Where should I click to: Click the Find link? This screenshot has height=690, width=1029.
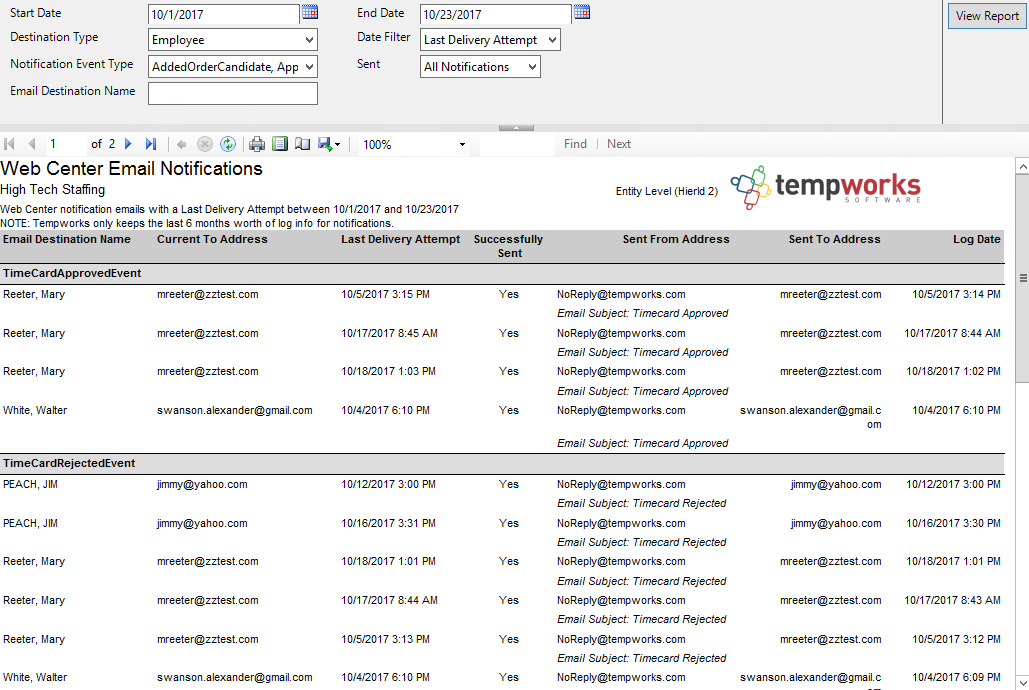pos(575,144)
